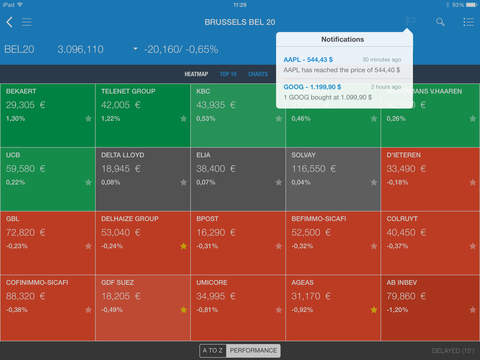Remove GDF SUEZ yellow favorite star
The image size is (480, 360).
183,310
